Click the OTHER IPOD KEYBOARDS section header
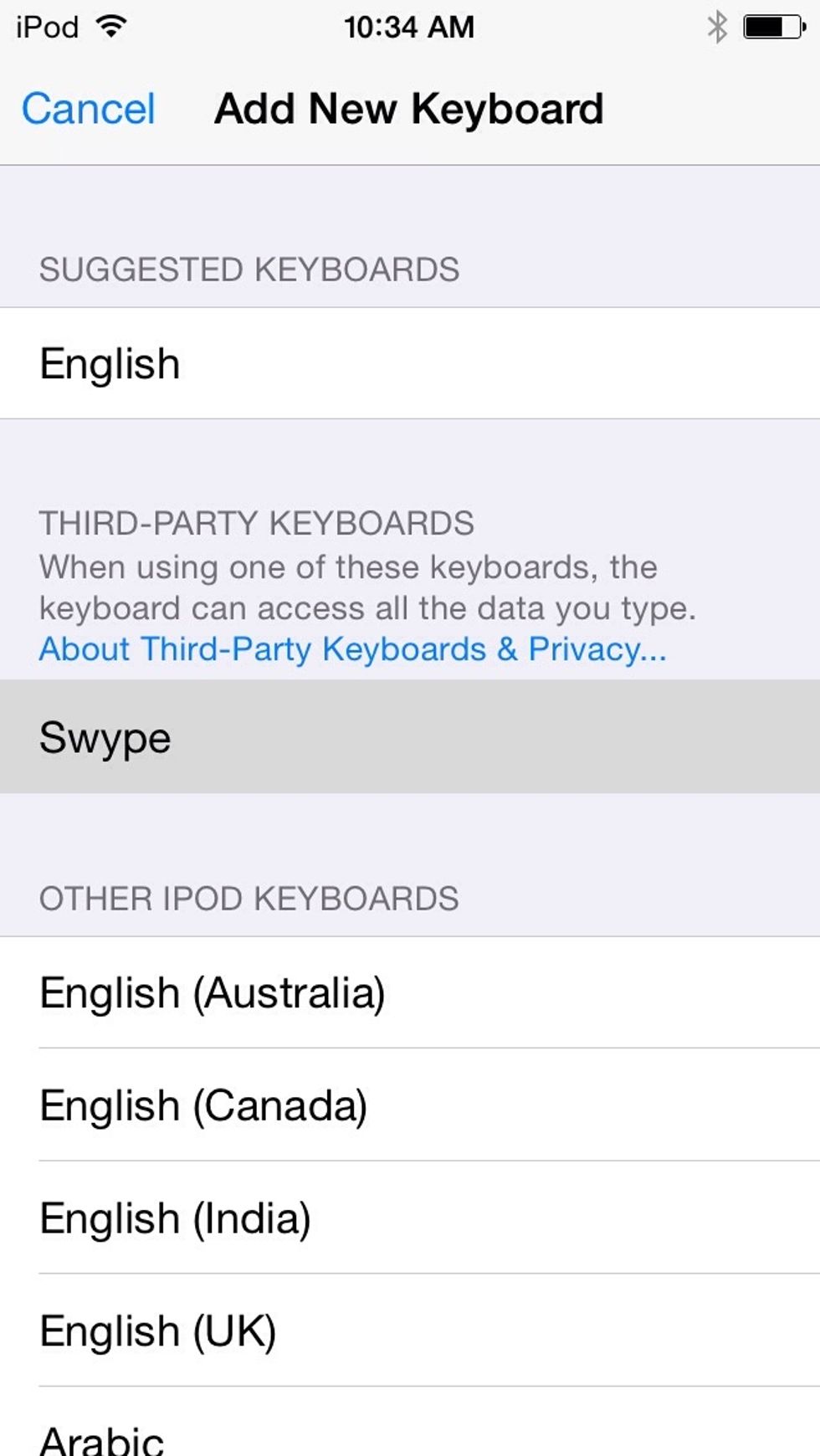820x1456 pixels. click(249, 899)
